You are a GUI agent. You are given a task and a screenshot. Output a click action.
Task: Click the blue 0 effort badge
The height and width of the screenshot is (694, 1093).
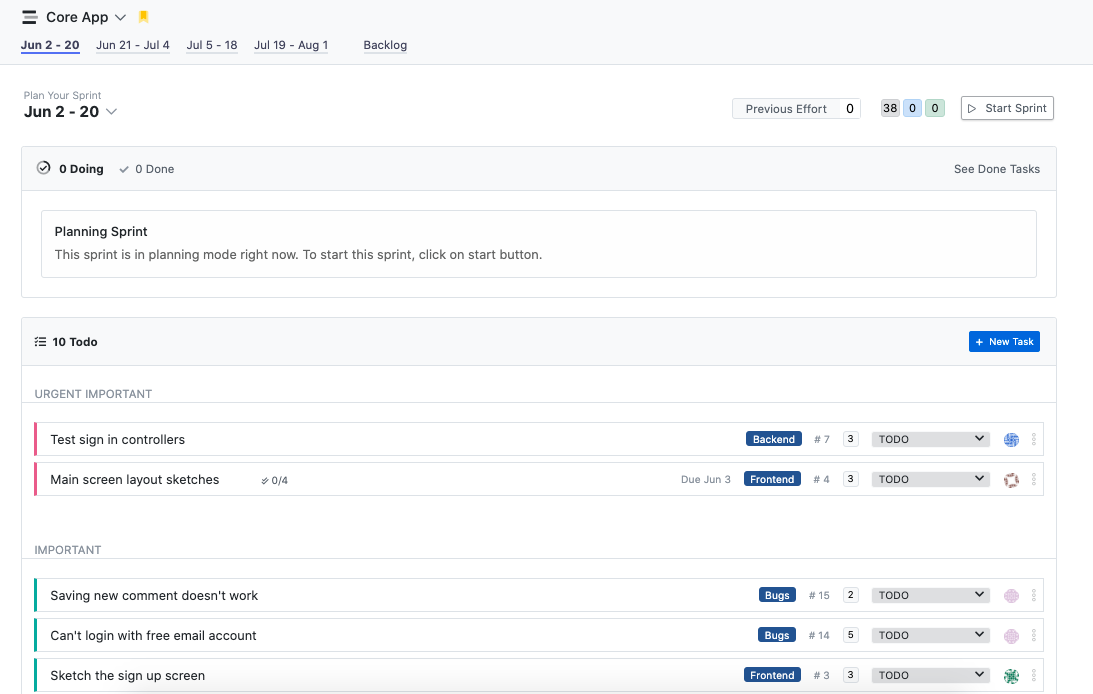(912, 108)
